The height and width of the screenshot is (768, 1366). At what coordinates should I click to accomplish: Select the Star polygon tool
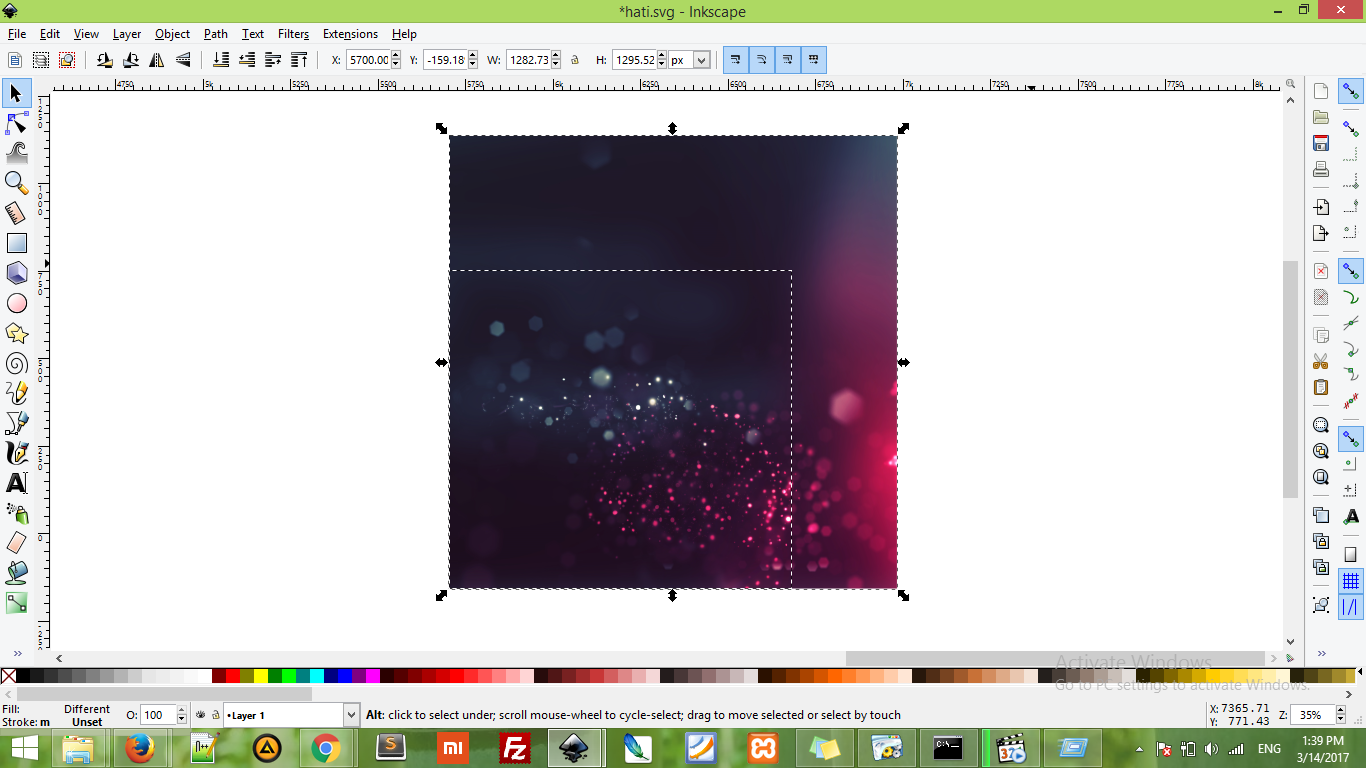[16, 333]
